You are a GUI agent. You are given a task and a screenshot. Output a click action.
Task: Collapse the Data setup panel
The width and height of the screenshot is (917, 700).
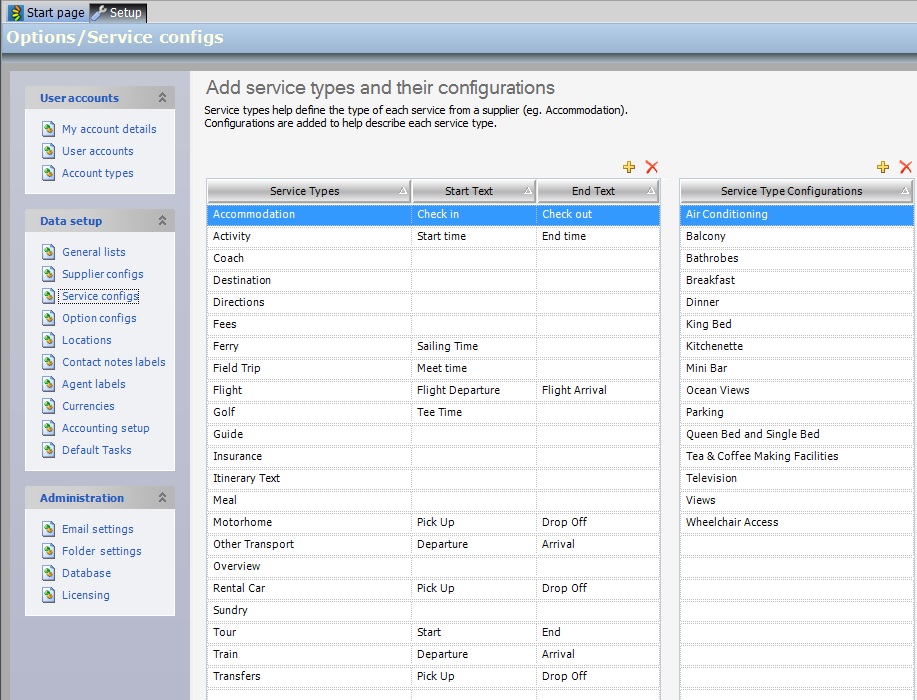162,221
